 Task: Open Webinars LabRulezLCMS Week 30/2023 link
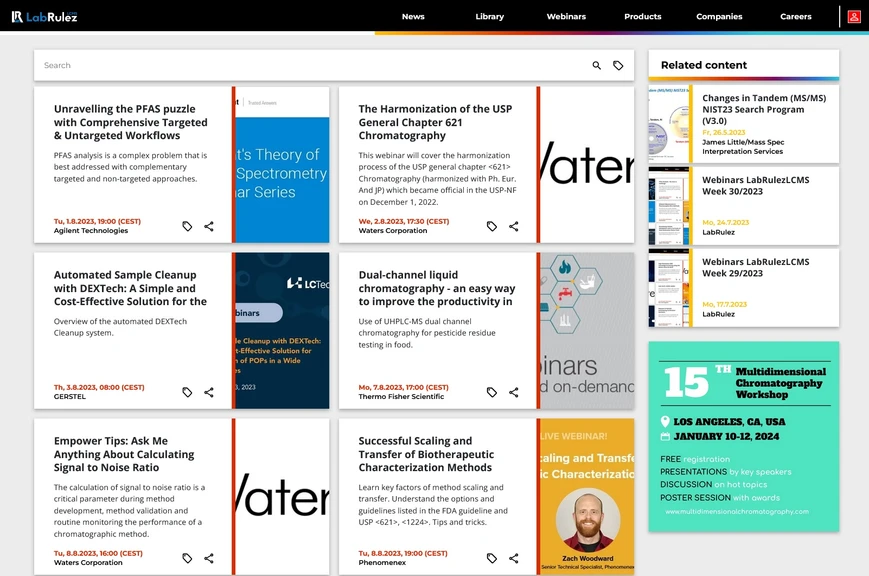click(755, 186)
